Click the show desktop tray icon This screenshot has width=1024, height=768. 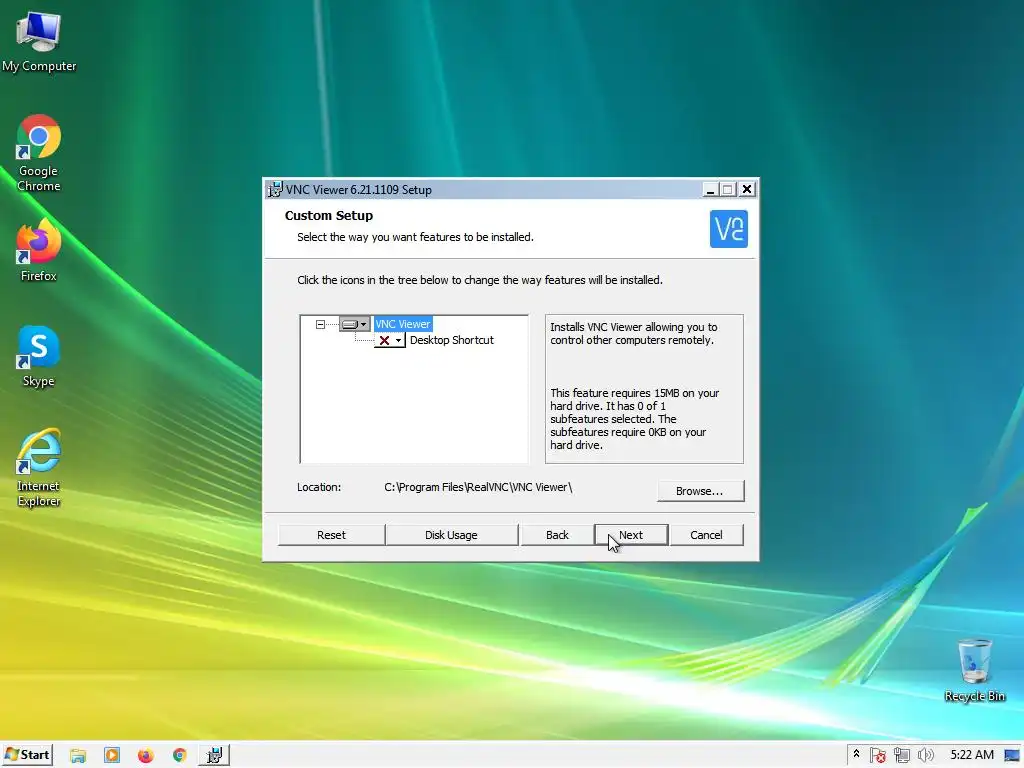(1012, 755)
